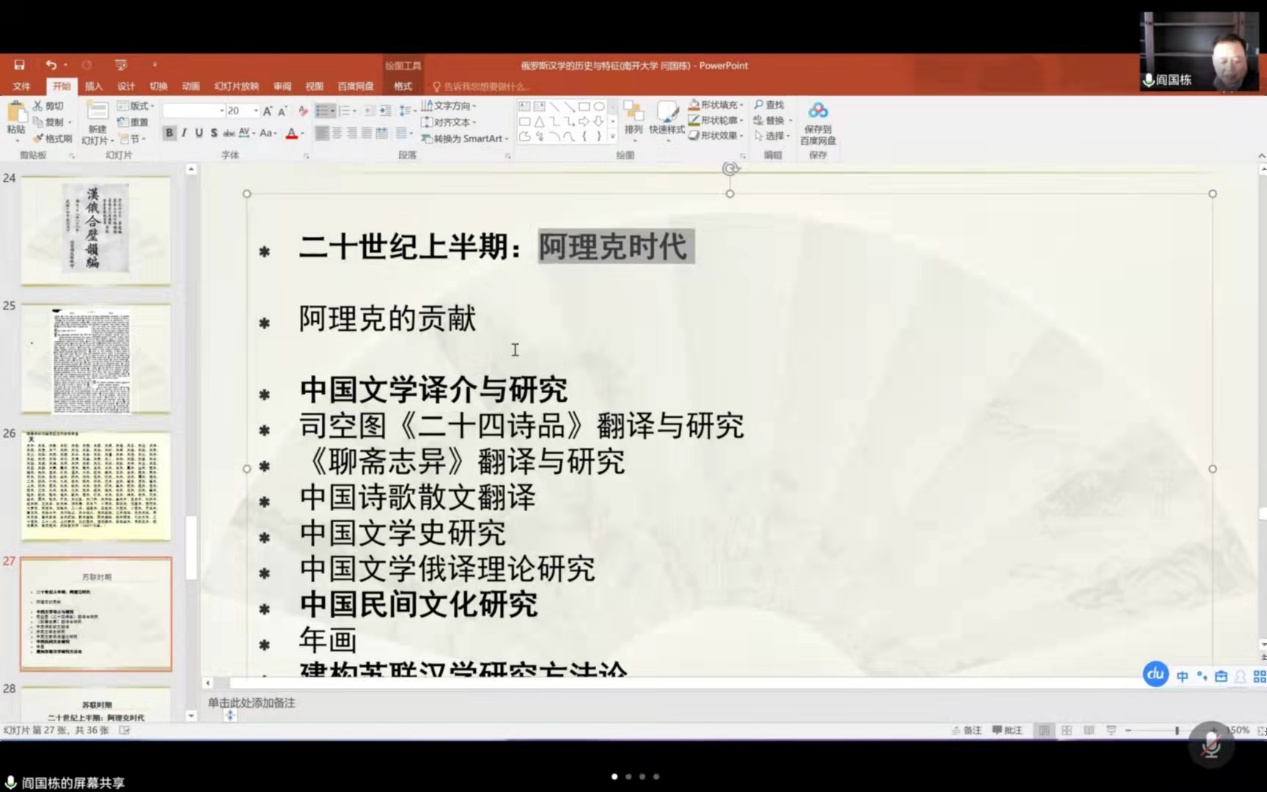Increase list indent level
Image resolution: width=1267 pixels, height=792 pixels.
[385, 111]
